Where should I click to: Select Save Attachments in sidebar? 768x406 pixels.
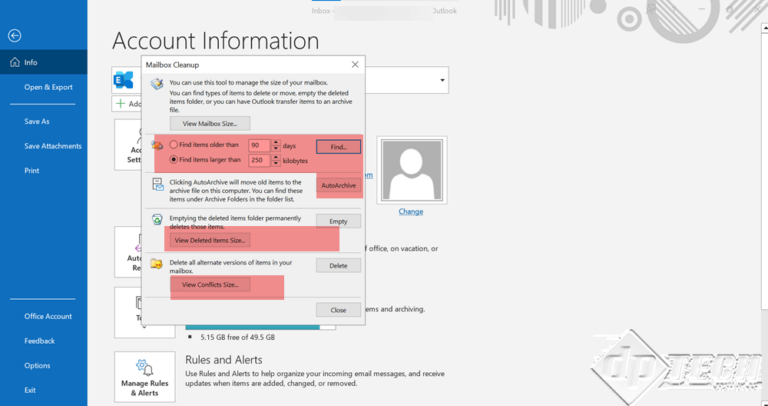53,146
